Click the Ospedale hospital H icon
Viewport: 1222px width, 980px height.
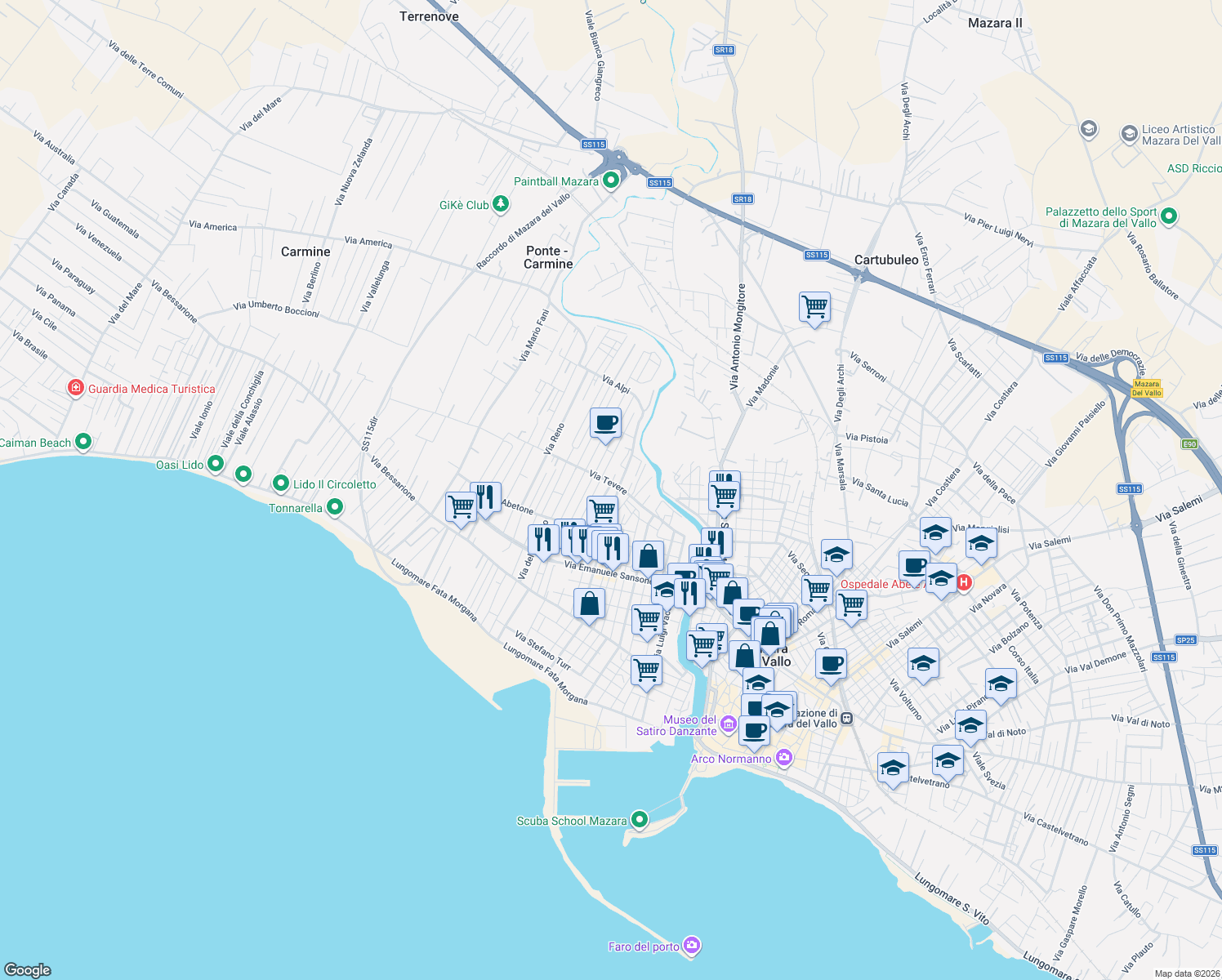[x=964, y=582]
